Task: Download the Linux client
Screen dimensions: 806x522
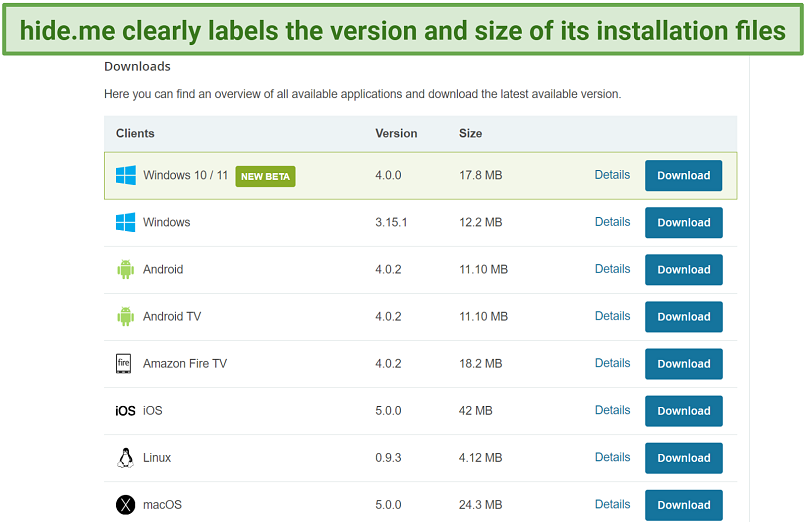Action: click(x=683, y=458)
